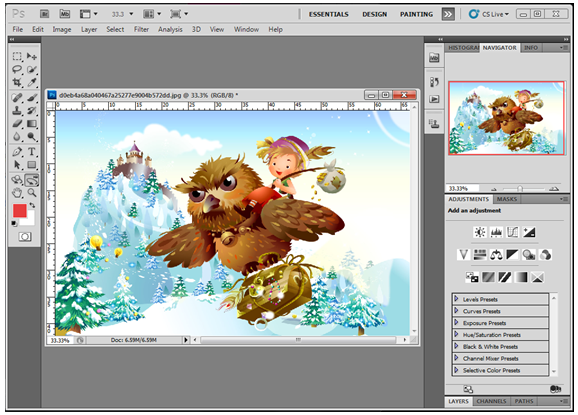Add a Brightness/Contrast adjustment
This screenshot has height=415, width=578.
pyautogui.click(x=480, y=232)
